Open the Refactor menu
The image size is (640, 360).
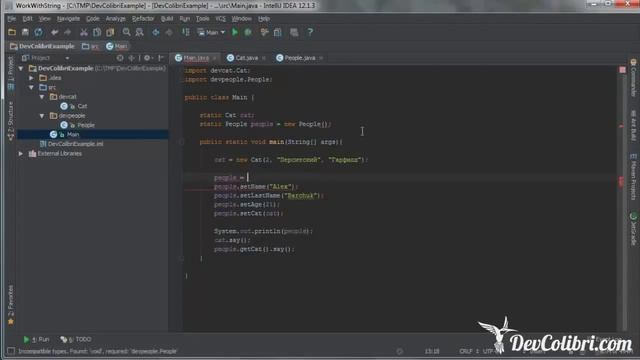[143, 19]
